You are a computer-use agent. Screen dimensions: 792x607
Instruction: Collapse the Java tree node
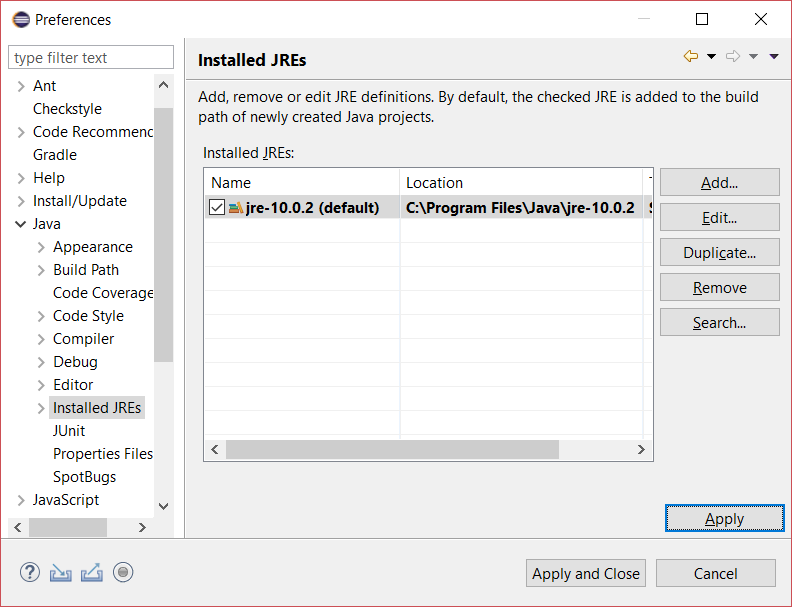pos(21,224)
